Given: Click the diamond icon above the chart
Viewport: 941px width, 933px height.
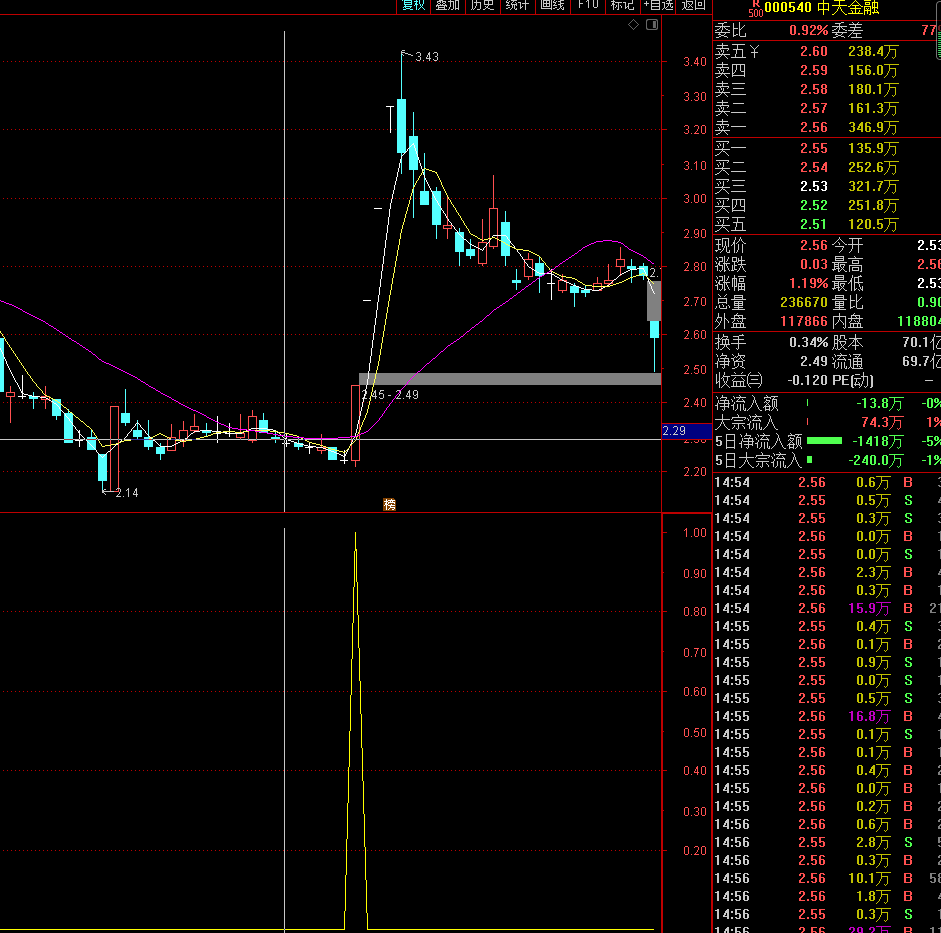Looking at the screenshot, I should [632, 24].
